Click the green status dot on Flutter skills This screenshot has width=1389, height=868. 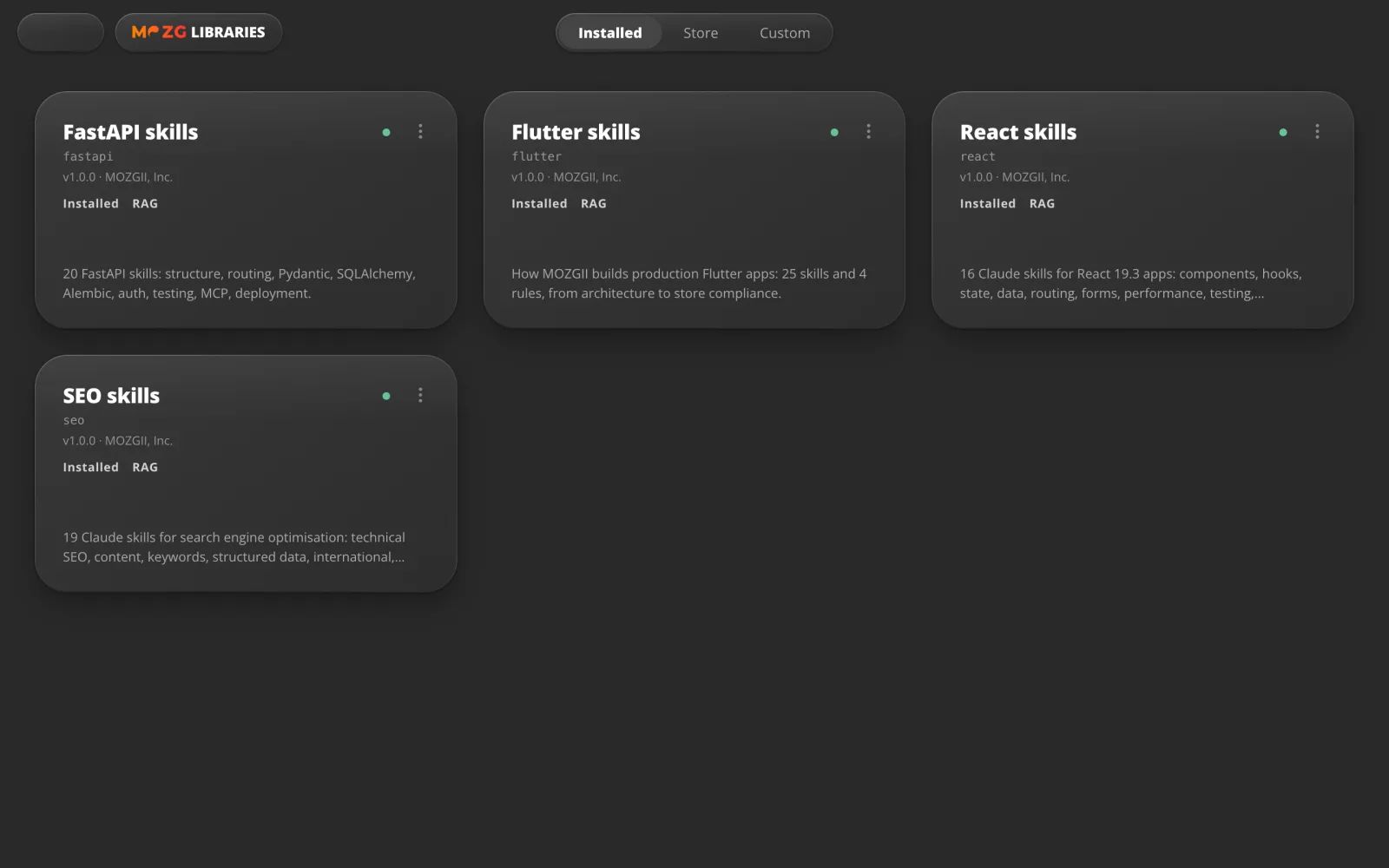834,133
